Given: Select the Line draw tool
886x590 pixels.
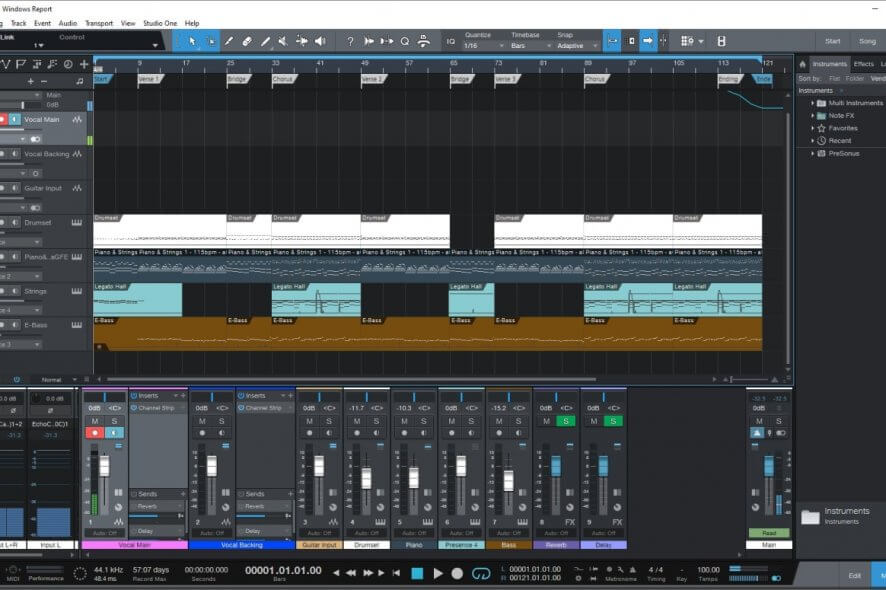Looking at the screenshot, I should click(x=265, y=41).
